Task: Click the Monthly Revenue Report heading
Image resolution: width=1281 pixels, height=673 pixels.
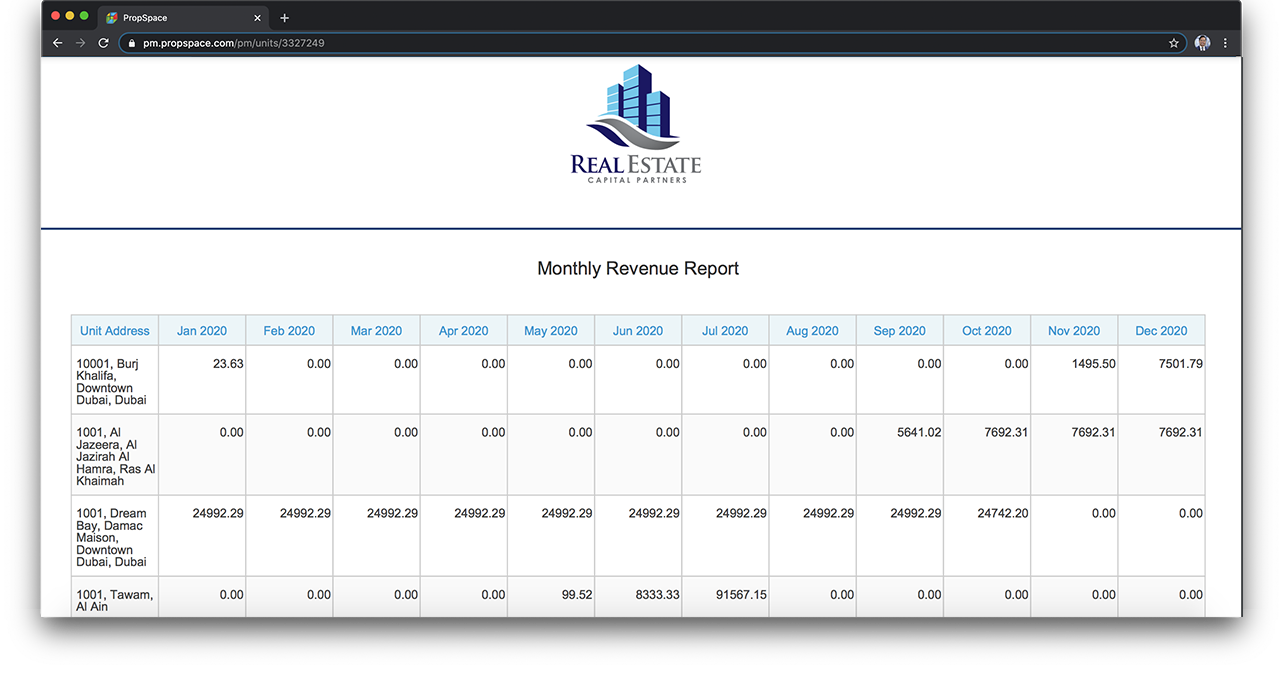Action: [638, 268]
